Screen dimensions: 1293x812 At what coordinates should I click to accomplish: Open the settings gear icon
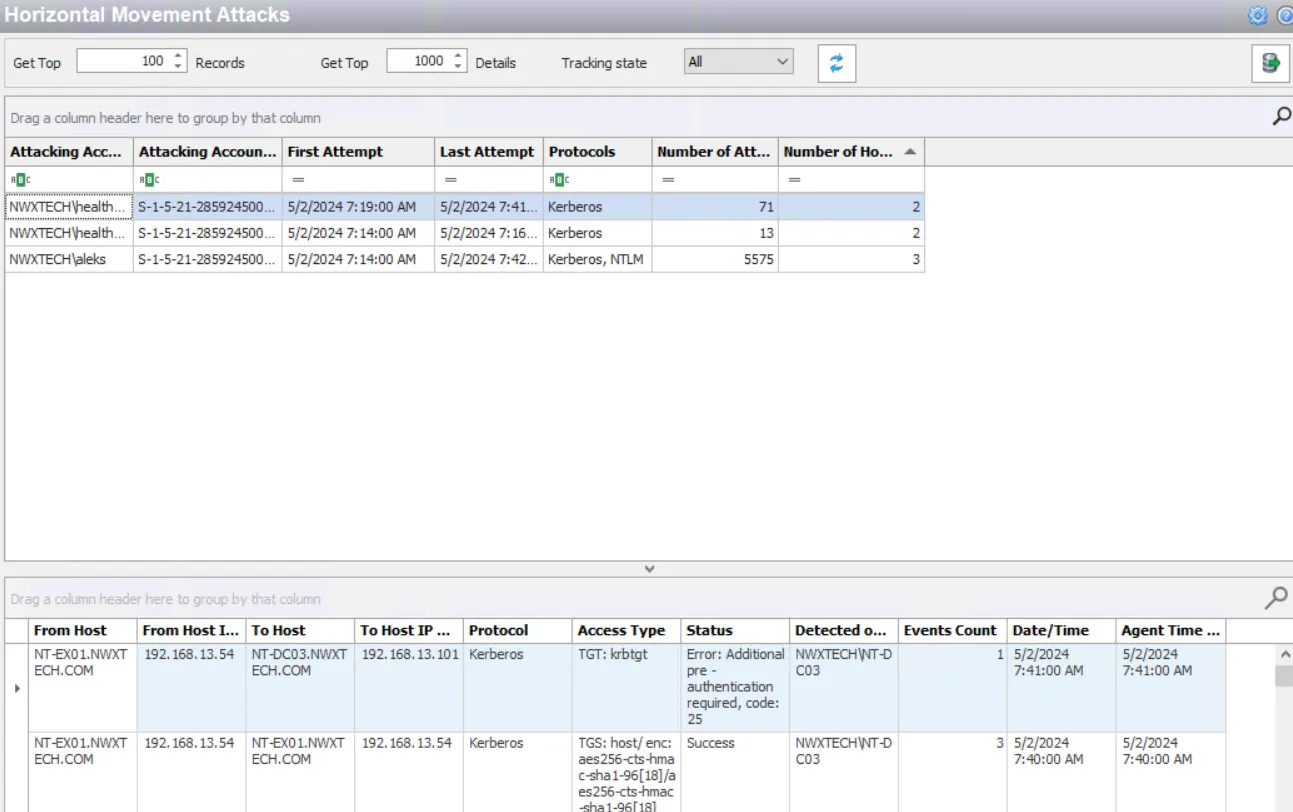1258,15
